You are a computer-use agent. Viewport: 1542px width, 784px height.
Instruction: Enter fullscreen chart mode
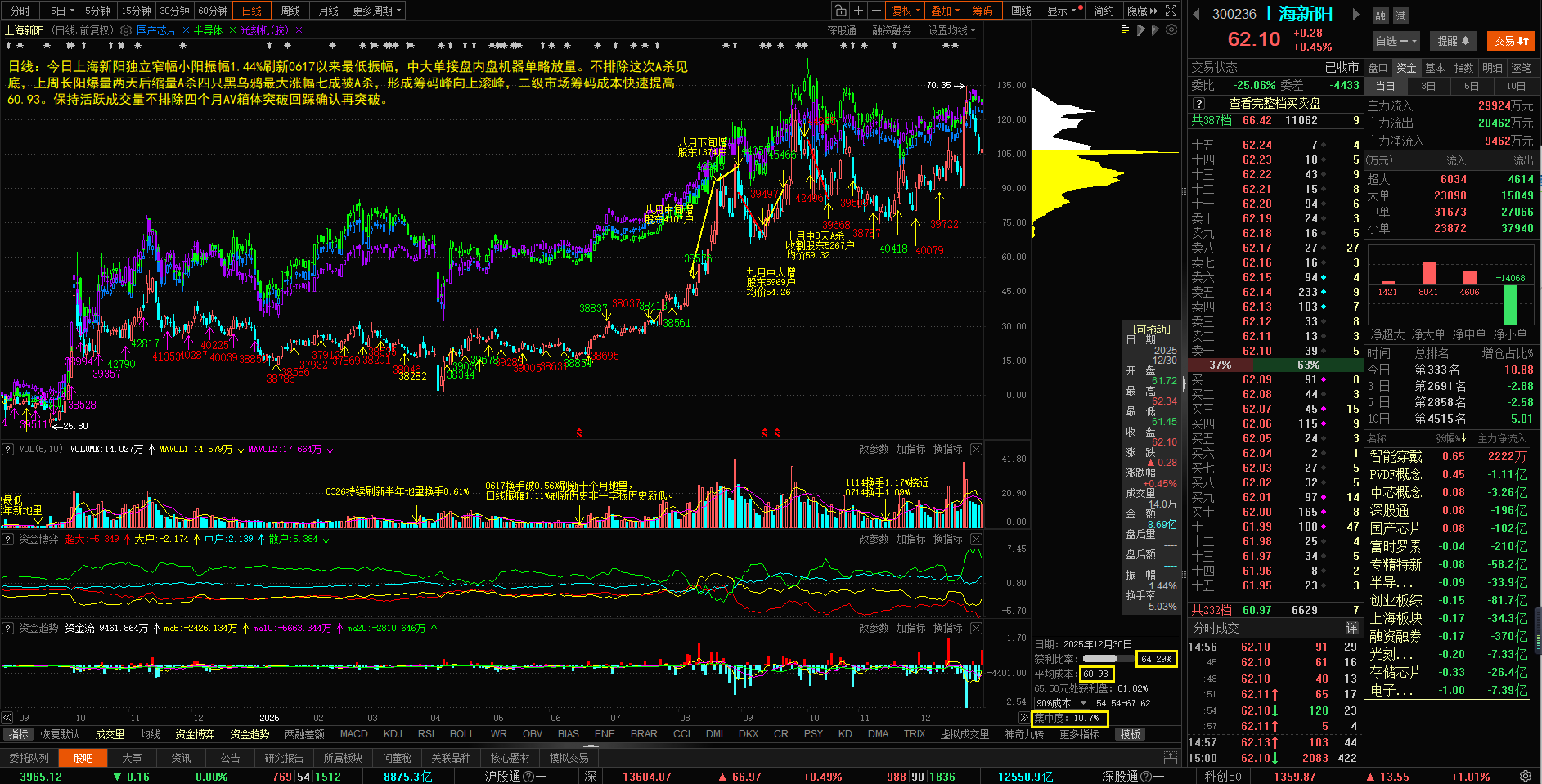click(x=1171, y=11)
